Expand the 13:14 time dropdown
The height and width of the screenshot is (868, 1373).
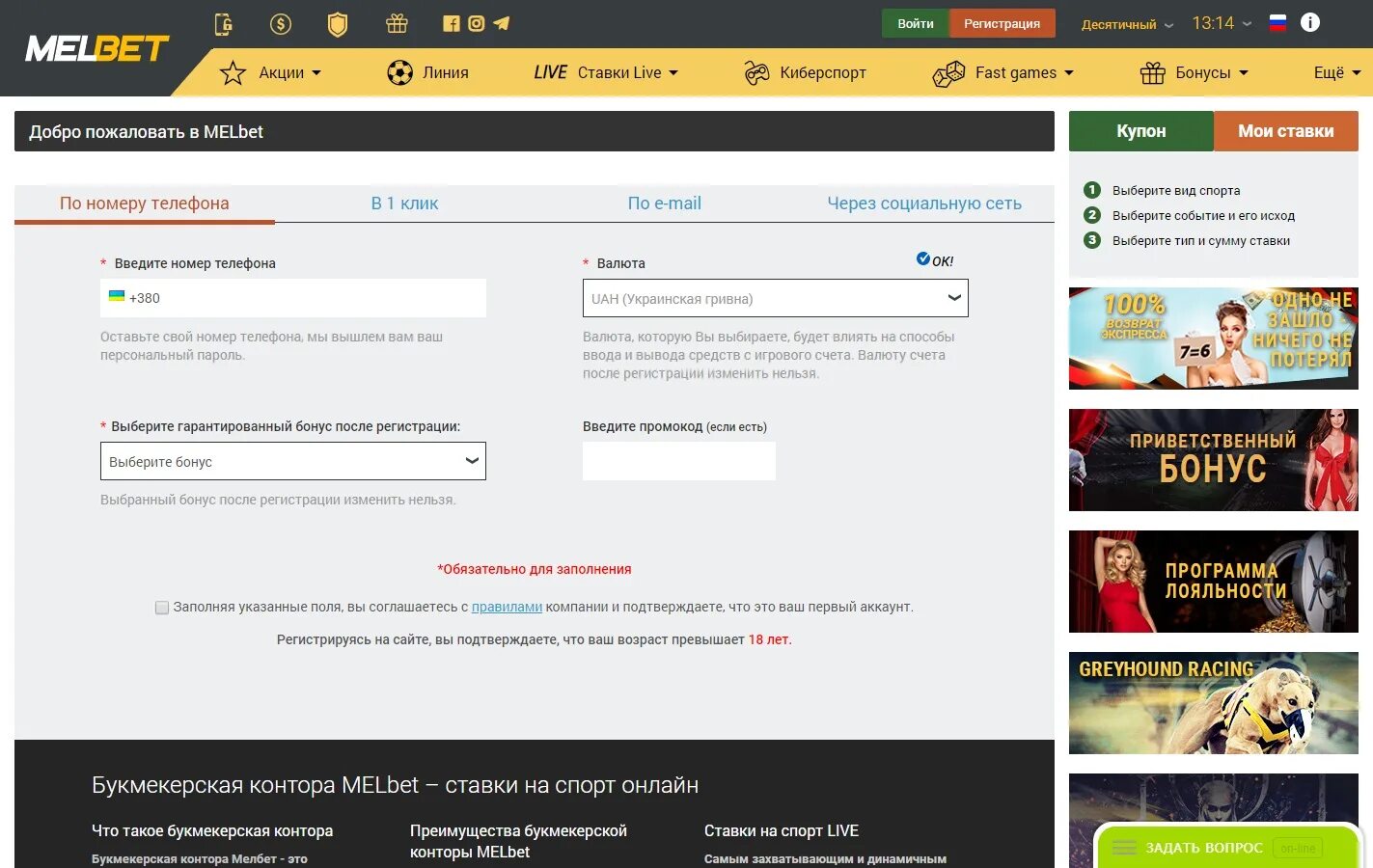(1222, 23)
